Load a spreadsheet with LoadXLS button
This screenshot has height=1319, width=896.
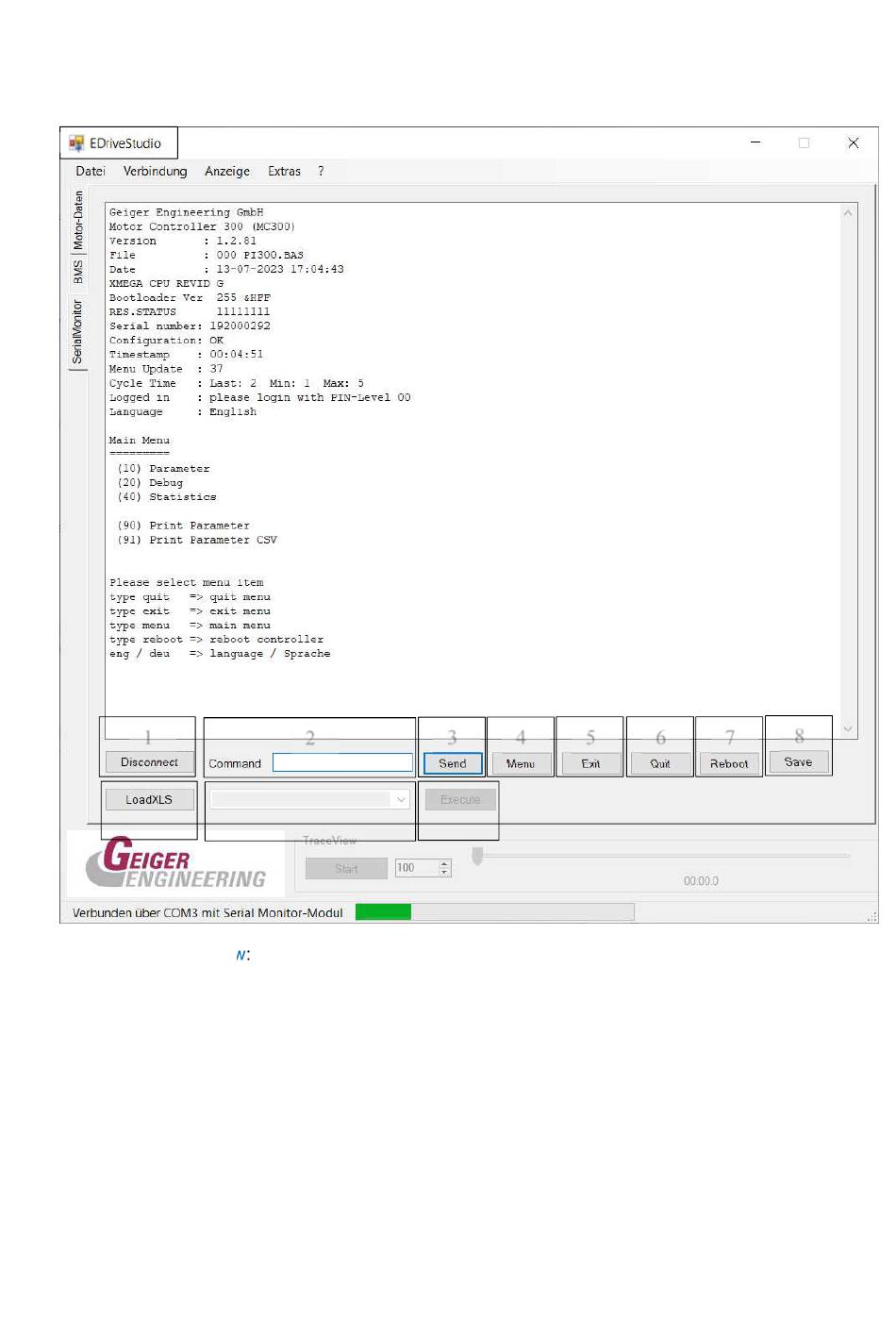(149, 799)
